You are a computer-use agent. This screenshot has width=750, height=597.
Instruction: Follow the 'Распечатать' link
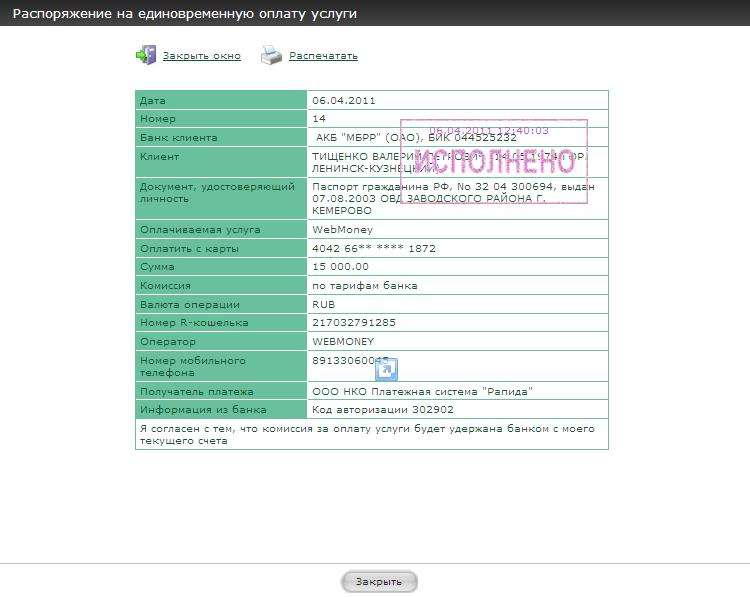[323, 56]
